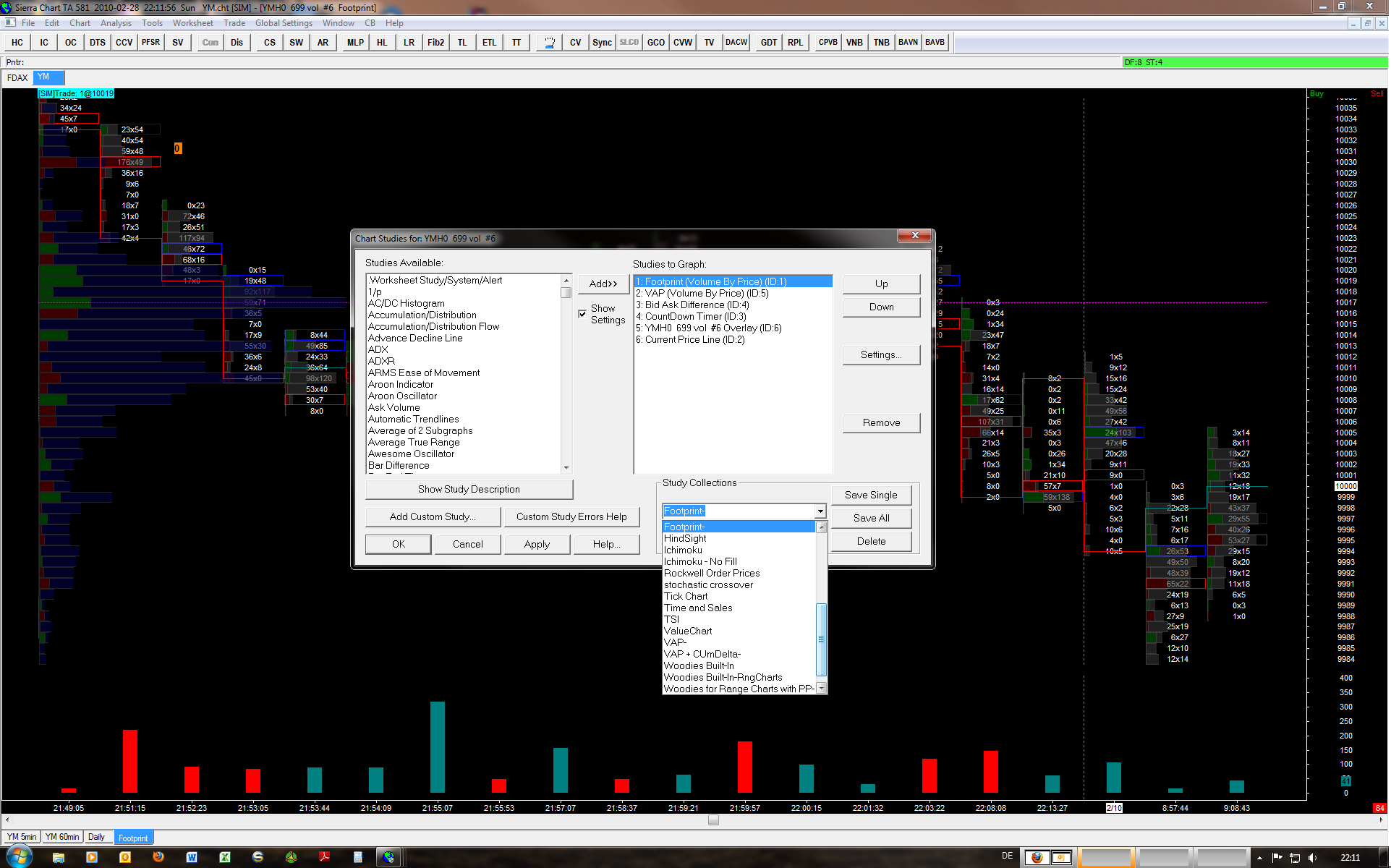Open the Trade menu

pos(234,23)
